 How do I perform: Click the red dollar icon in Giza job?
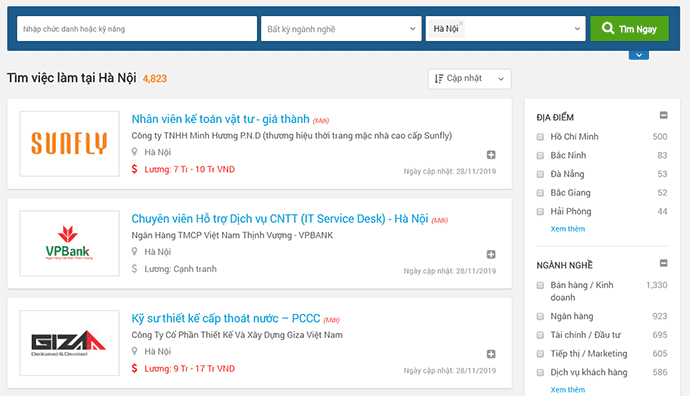pos(135,368)
